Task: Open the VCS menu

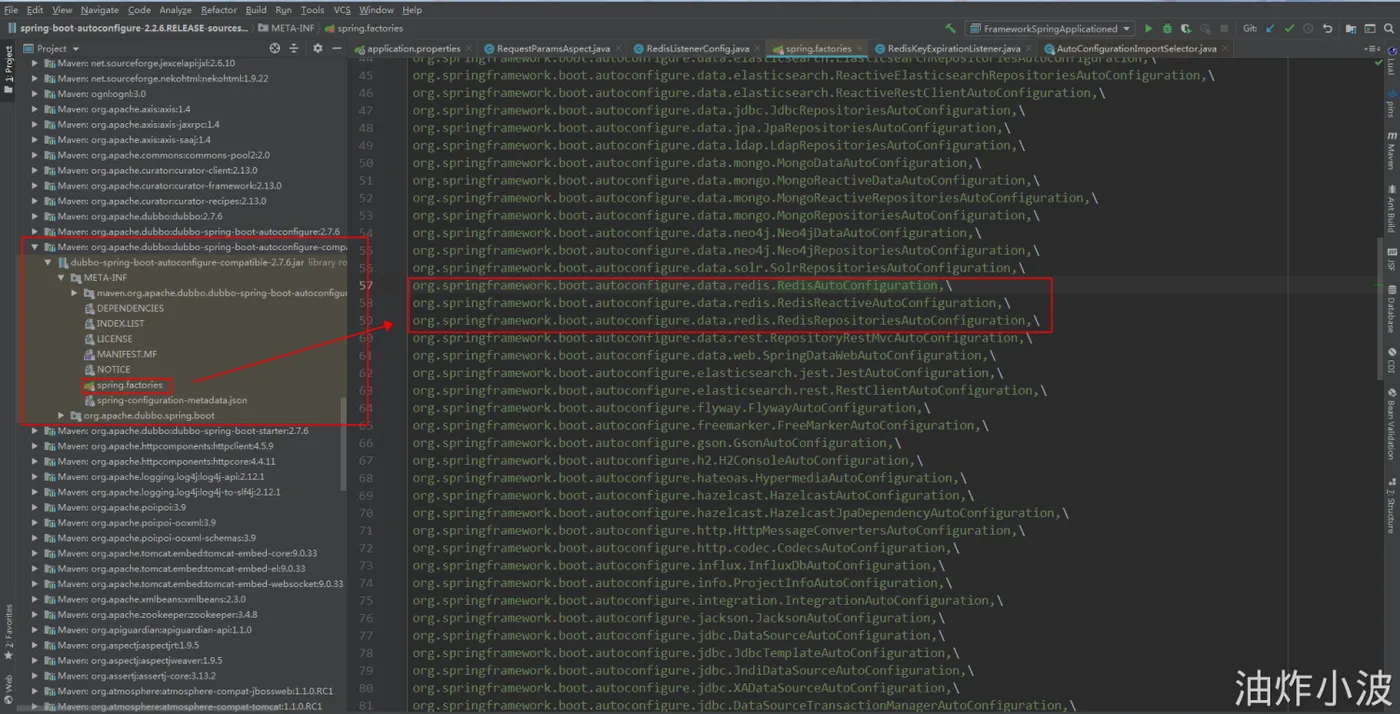Action: click(x=342, y=9)
